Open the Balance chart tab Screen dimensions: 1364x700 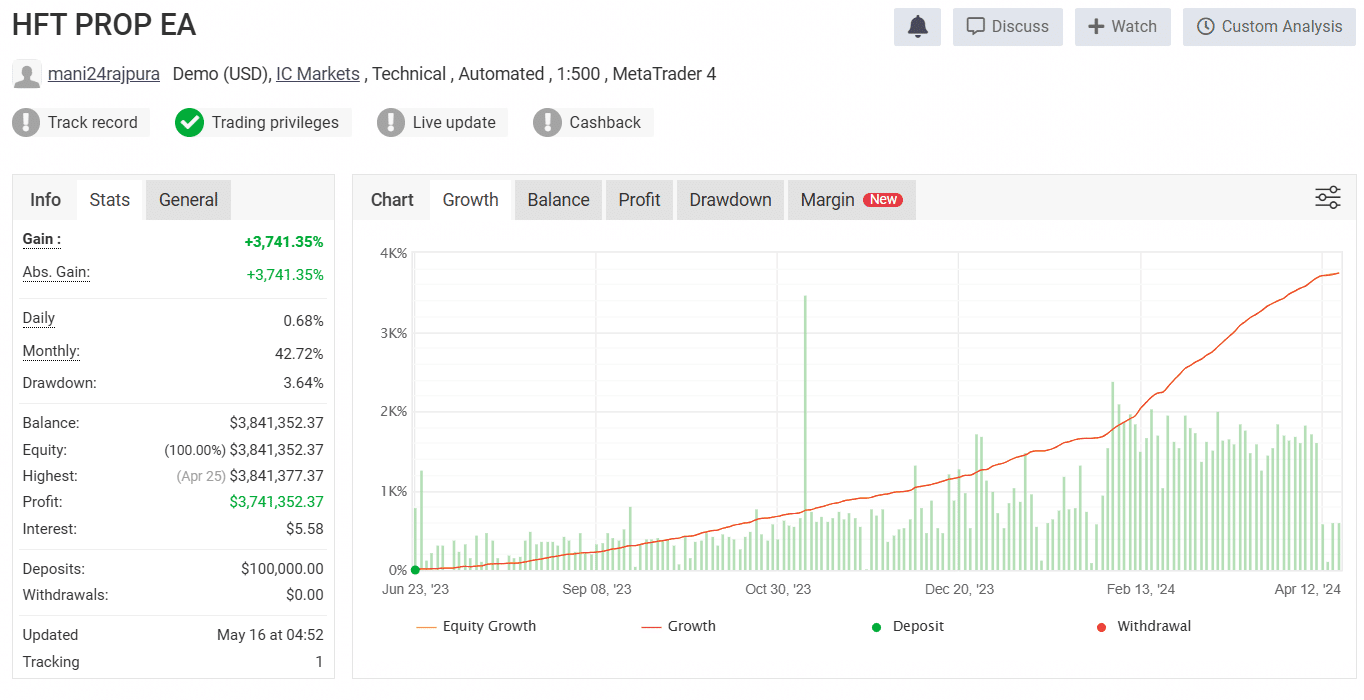pos(558,200)
